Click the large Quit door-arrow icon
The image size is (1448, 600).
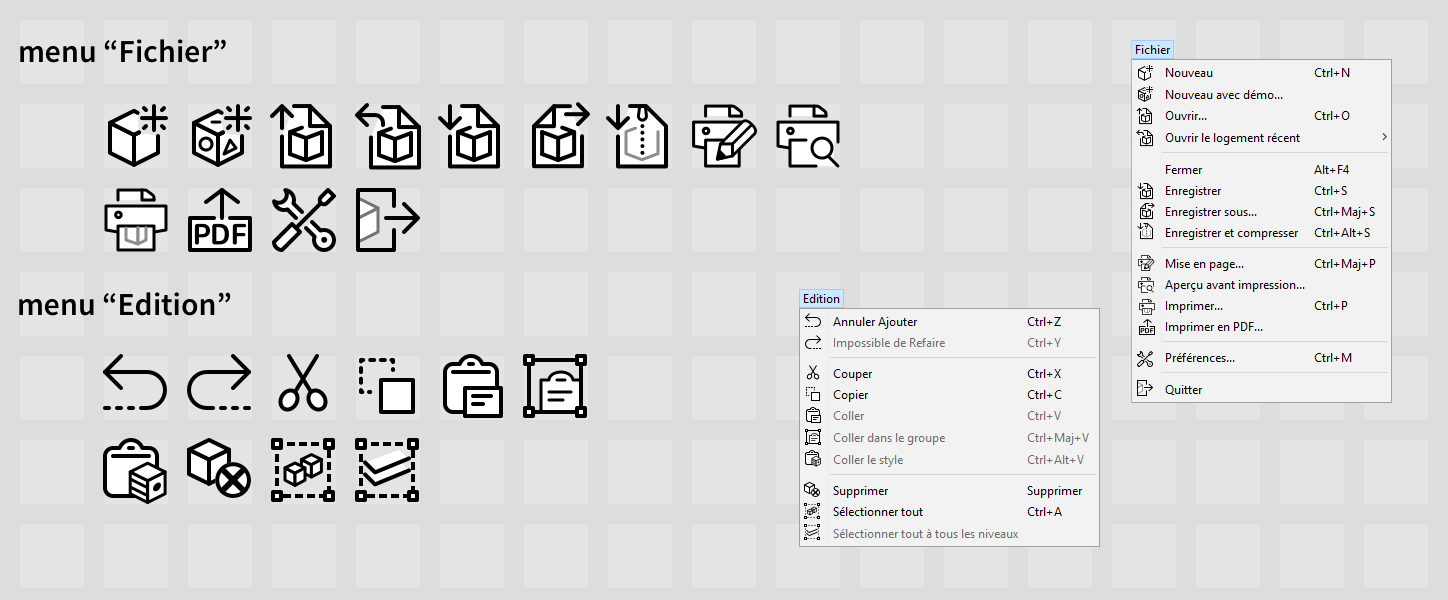pos(388,220)
